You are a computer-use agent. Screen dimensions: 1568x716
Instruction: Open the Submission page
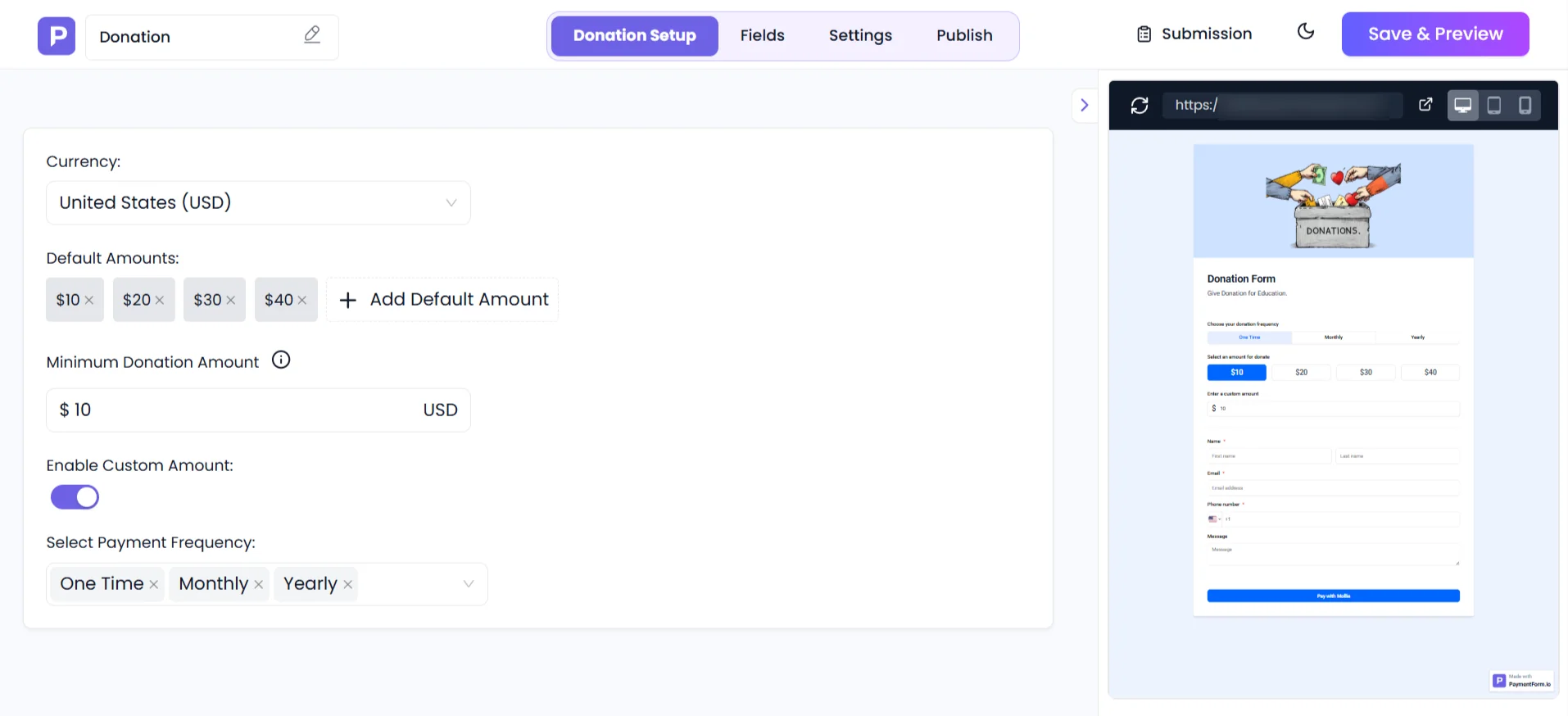click(1194, 34)
